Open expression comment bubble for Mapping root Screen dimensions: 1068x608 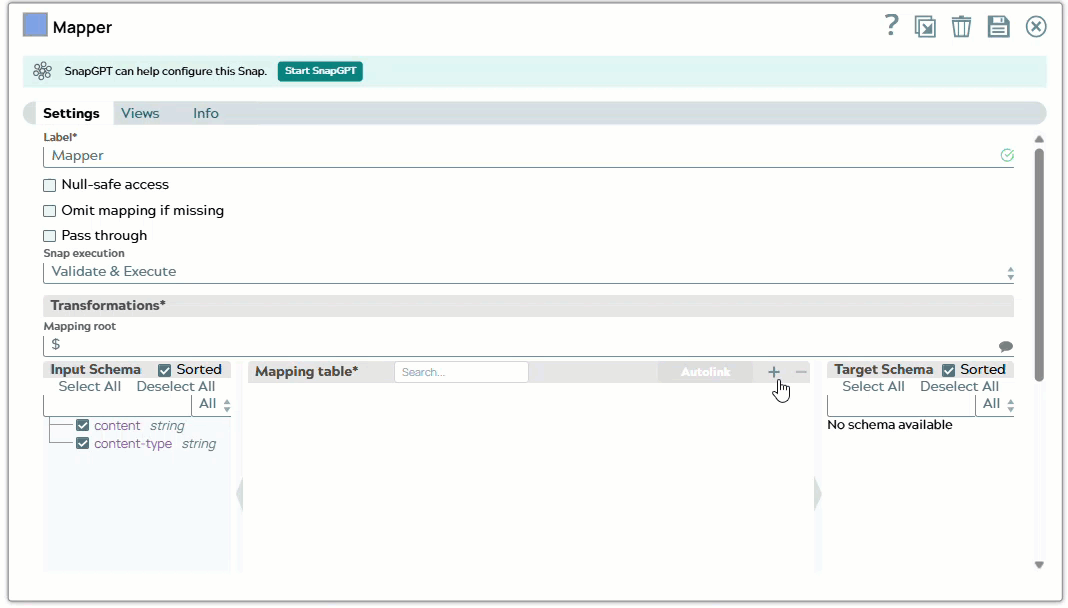tap(1005, 346)
